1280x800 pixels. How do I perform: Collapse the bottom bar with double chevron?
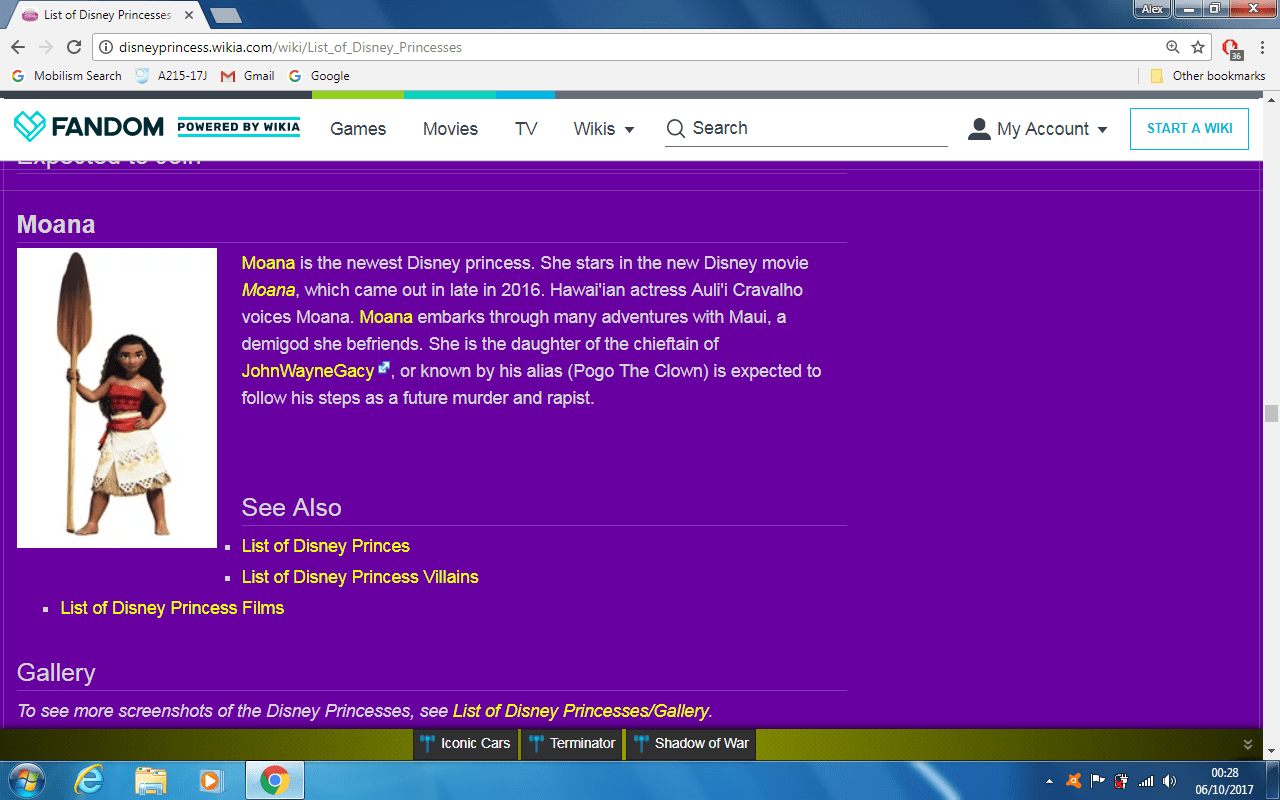click(x=1247, y=744)
